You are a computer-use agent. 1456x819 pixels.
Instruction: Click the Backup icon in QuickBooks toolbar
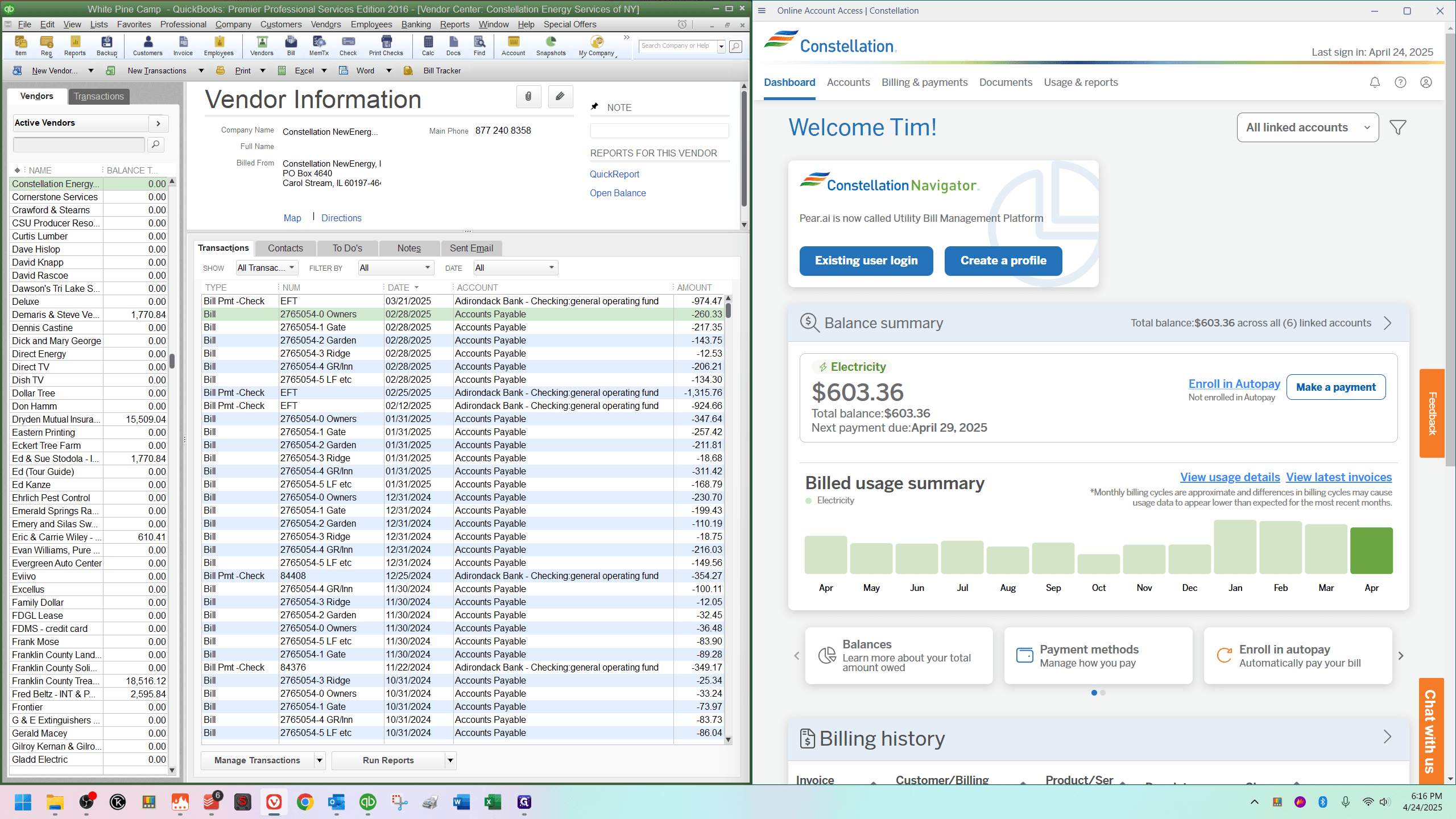pyautogui.click(x=106, y=45)
